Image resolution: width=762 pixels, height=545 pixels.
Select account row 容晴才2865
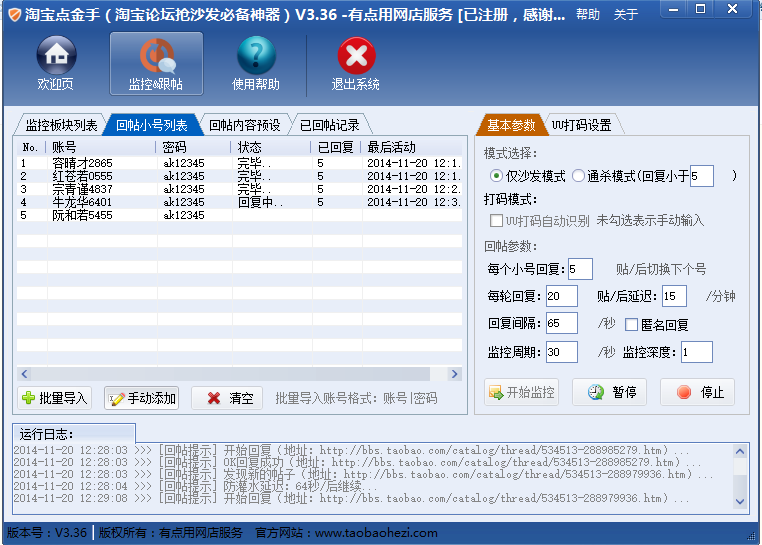tap(240, 163)
